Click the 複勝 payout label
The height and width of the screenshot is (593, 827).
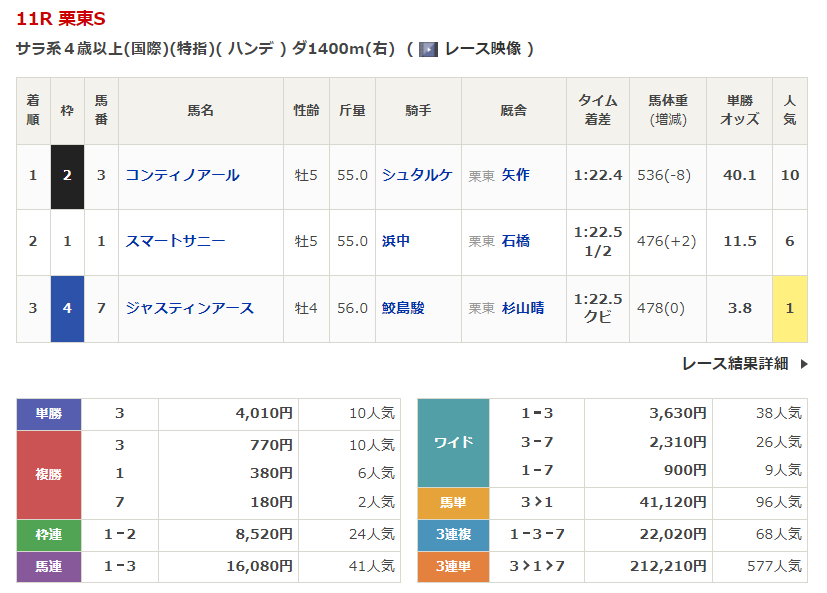click(x=49, y=475)
